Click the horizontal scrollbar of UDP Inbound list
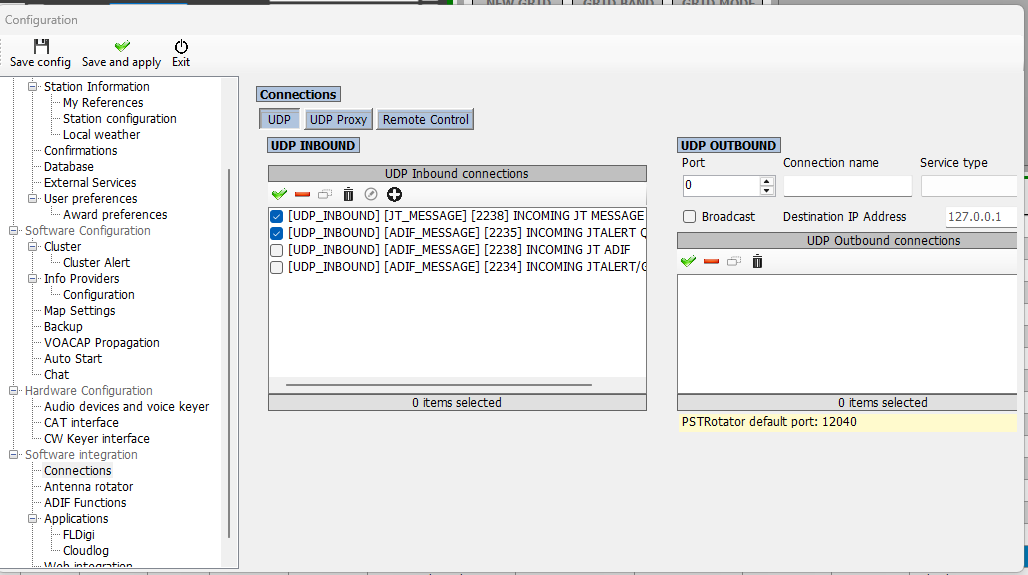This screenshot has width=1028, height=575. point(439,385)
